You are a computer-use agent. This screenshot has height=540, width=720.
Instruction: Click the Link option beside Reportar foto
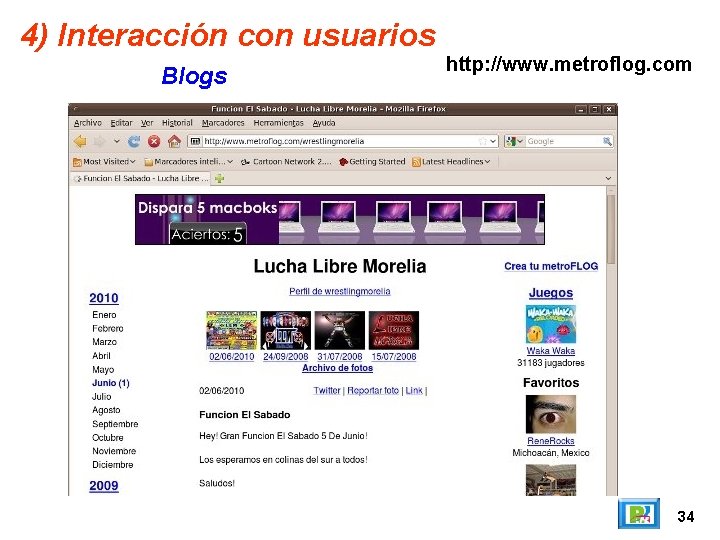click(414, 391)
